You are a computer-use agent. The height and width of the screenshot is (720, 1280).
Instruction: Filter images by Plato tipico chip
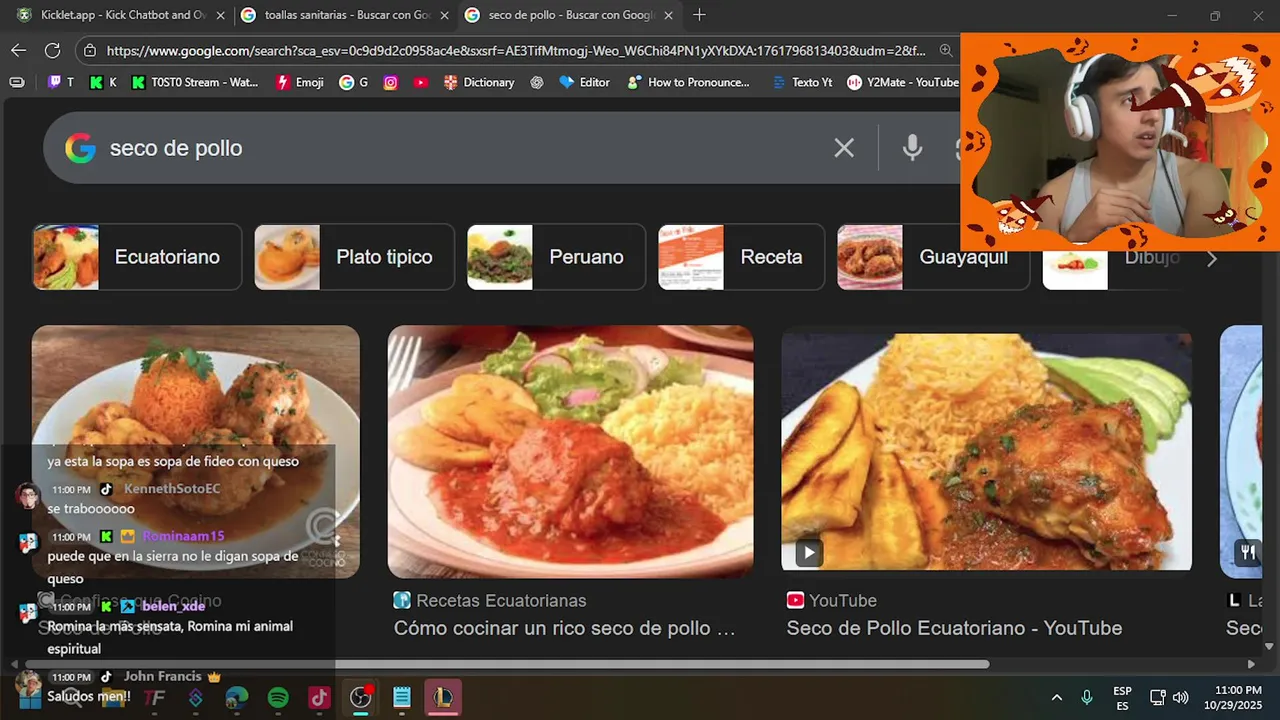(x=354, y=257)
